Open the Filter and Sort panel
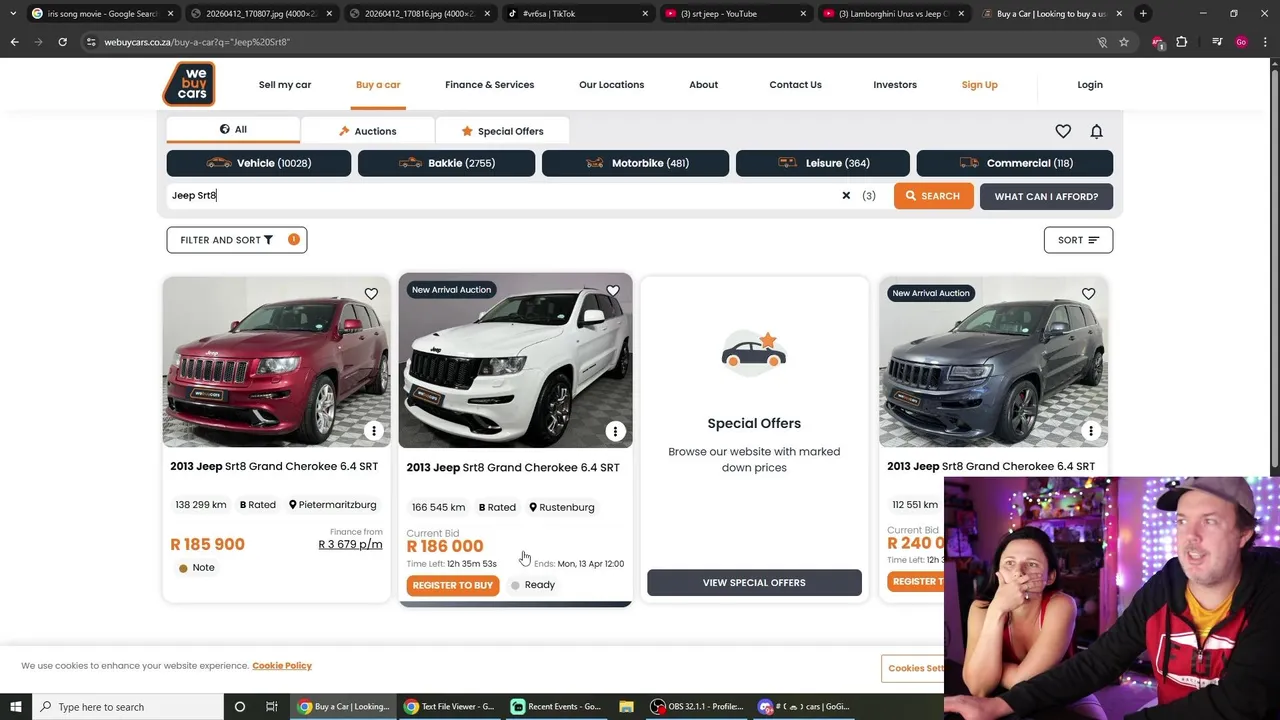This screenshot has width=1280, height=720. pos(237,240)
